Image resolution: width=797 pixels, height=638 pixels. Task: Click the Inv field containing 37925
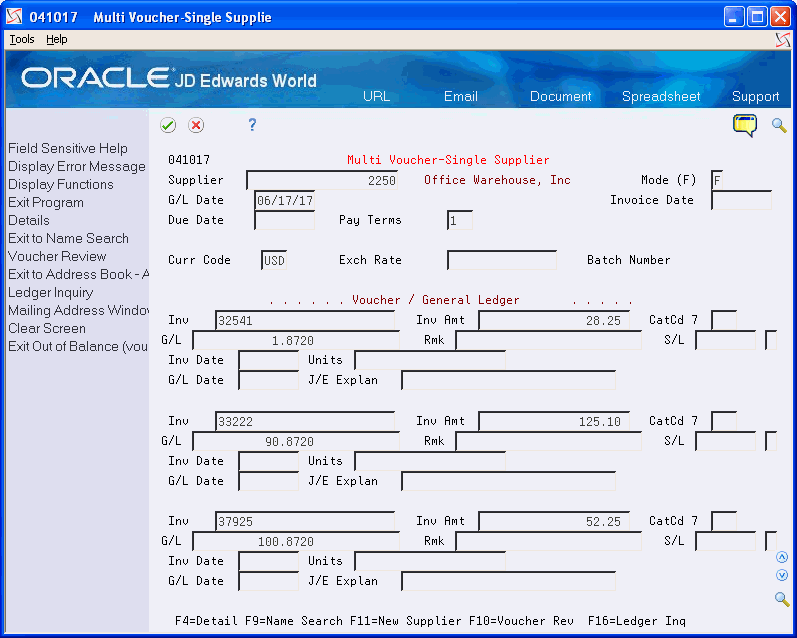[305, 522]
